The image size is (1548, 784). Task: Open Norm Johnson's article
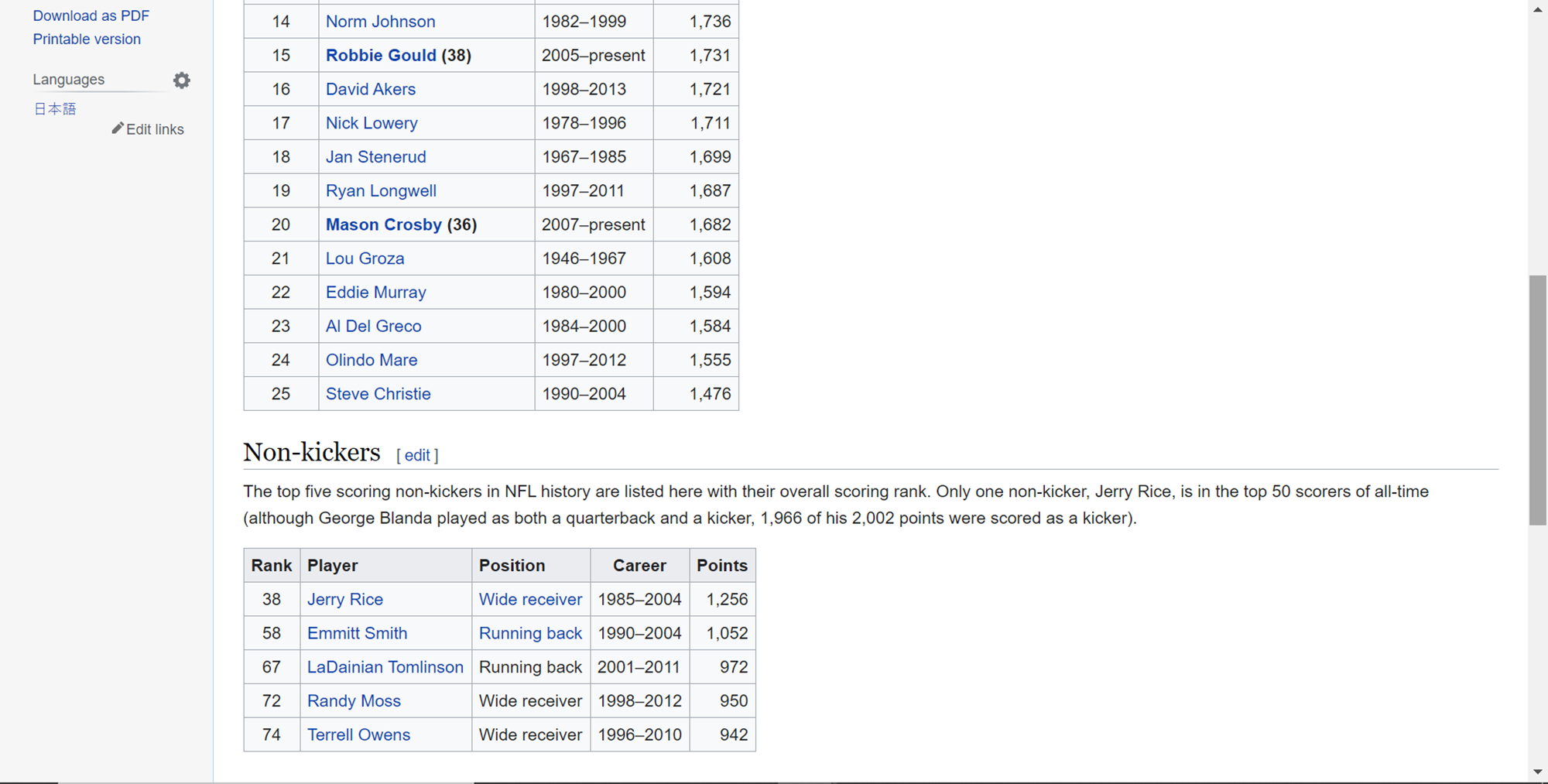[x=381, y=22]
